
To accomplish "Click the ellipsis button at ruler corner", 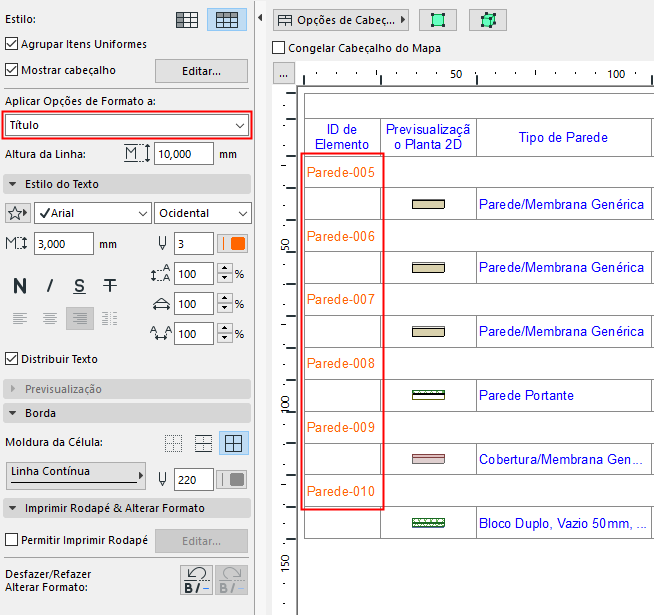I will (x=284, y=74).
